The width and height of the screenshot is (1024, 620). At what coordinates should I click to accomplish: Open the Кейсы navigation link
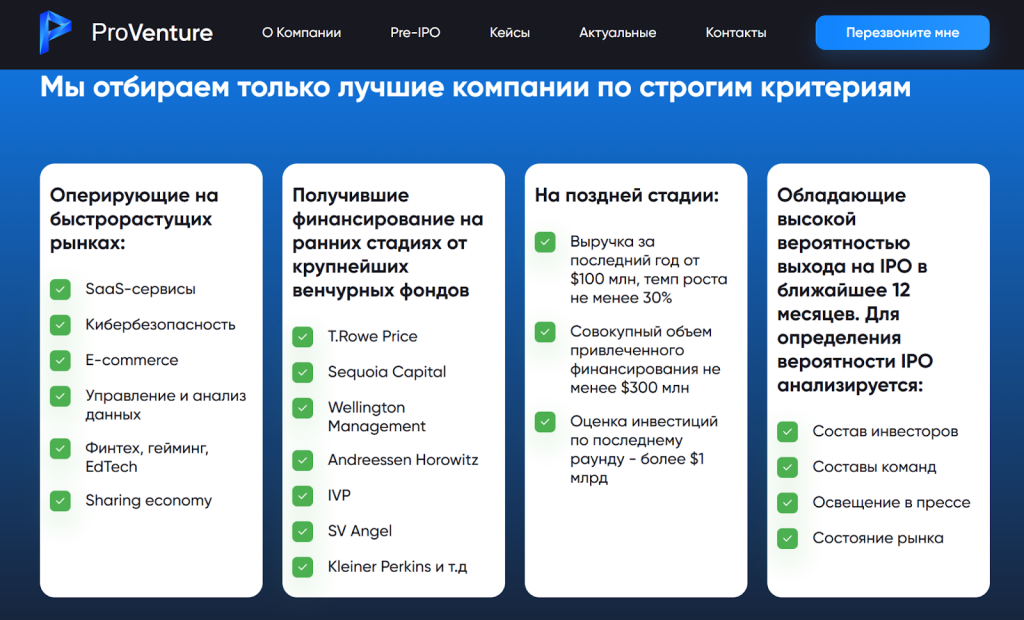click(509, 33)
